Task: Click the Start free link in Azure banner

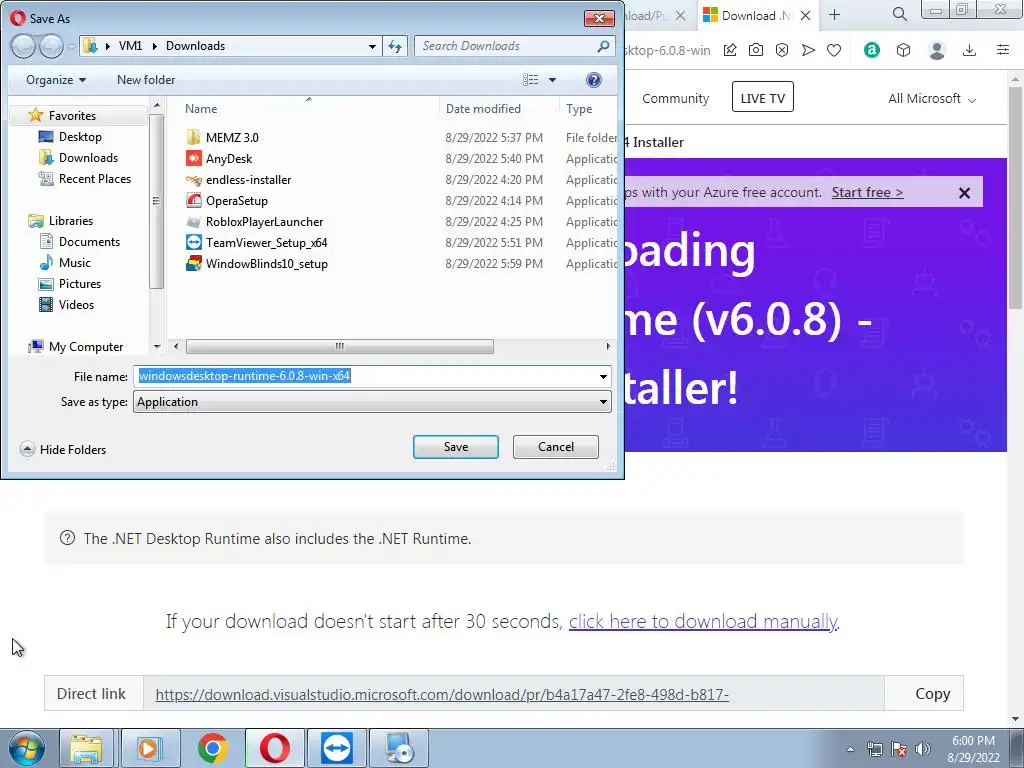Action: (867, 193)
